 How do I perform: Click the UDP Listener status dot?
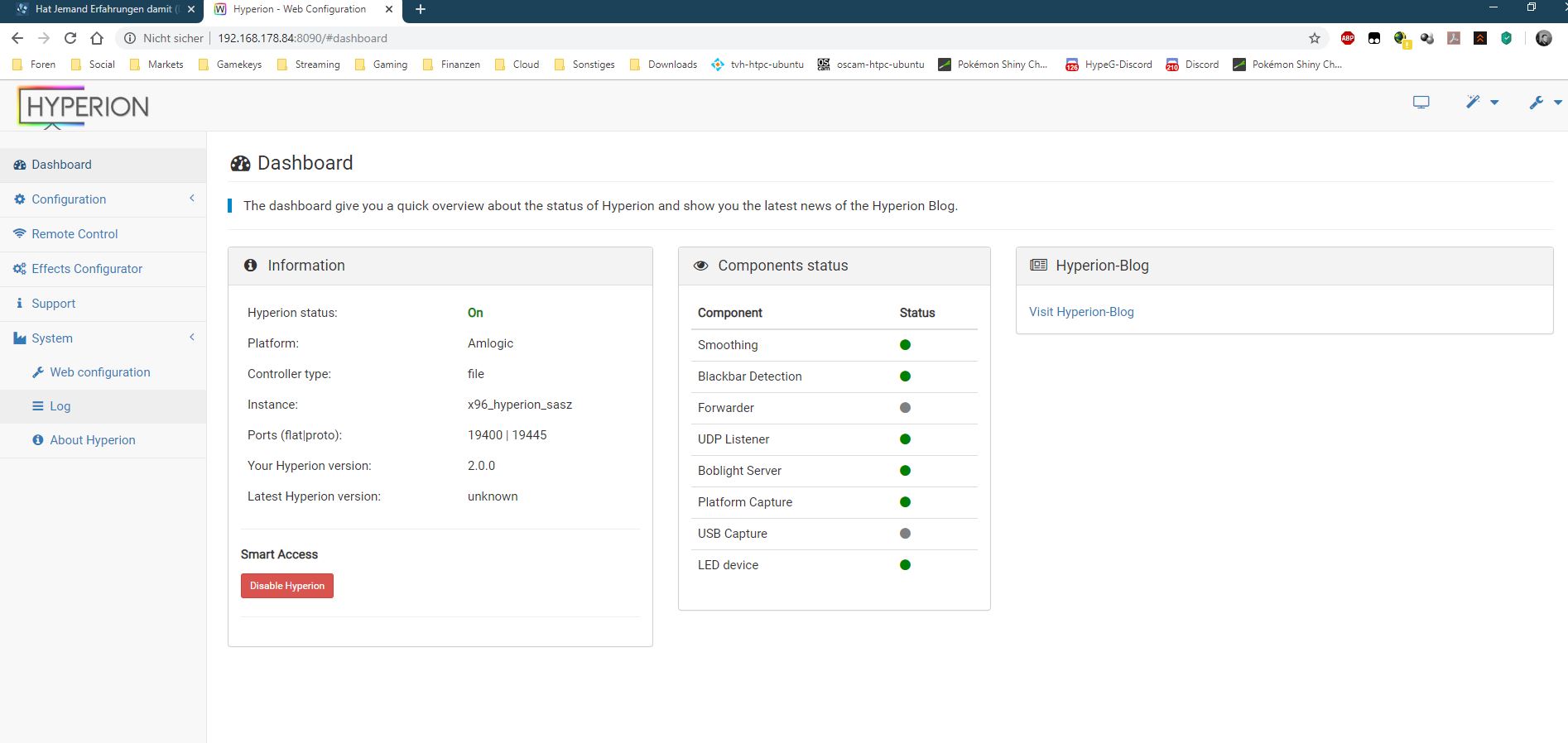[x=905, y=439]
